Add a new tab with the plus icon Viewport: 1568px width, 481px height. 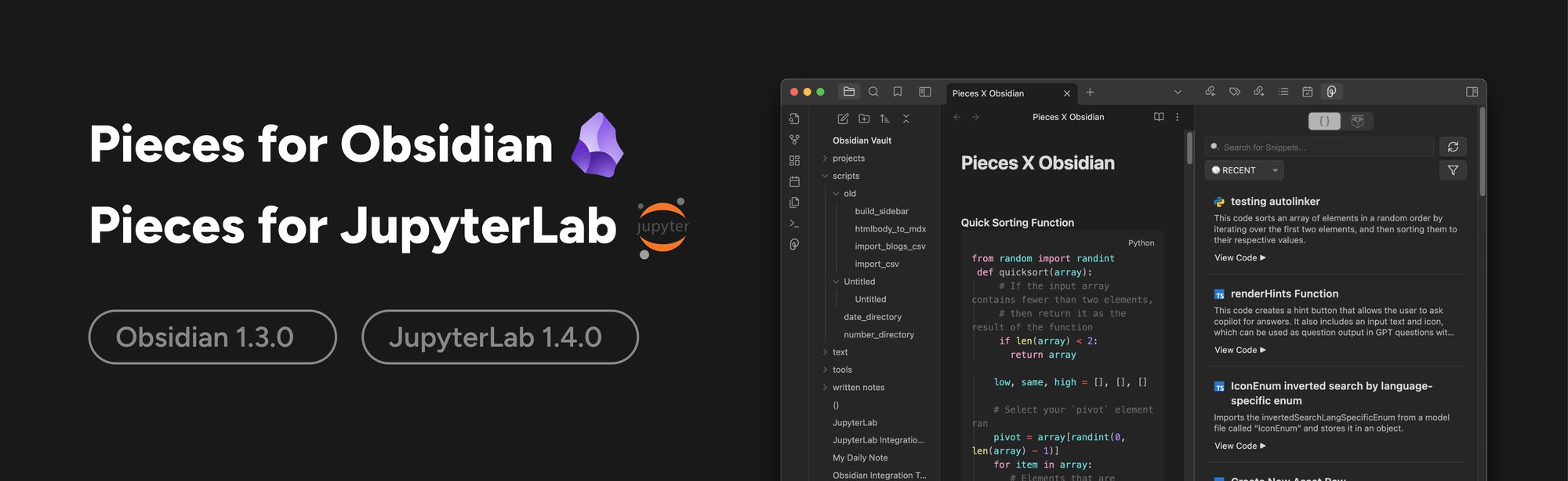click(1090, 93)
